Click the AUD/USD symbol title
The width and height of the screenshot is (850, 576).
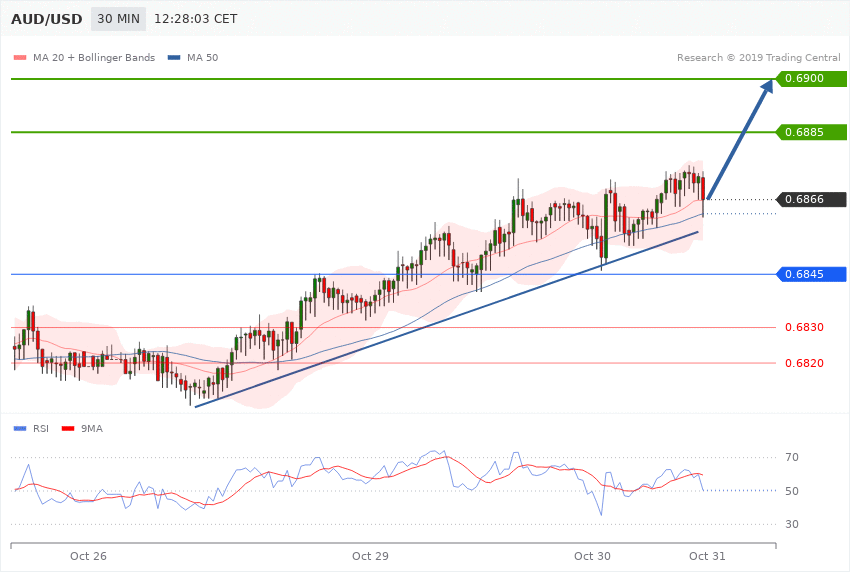point(47,19)
